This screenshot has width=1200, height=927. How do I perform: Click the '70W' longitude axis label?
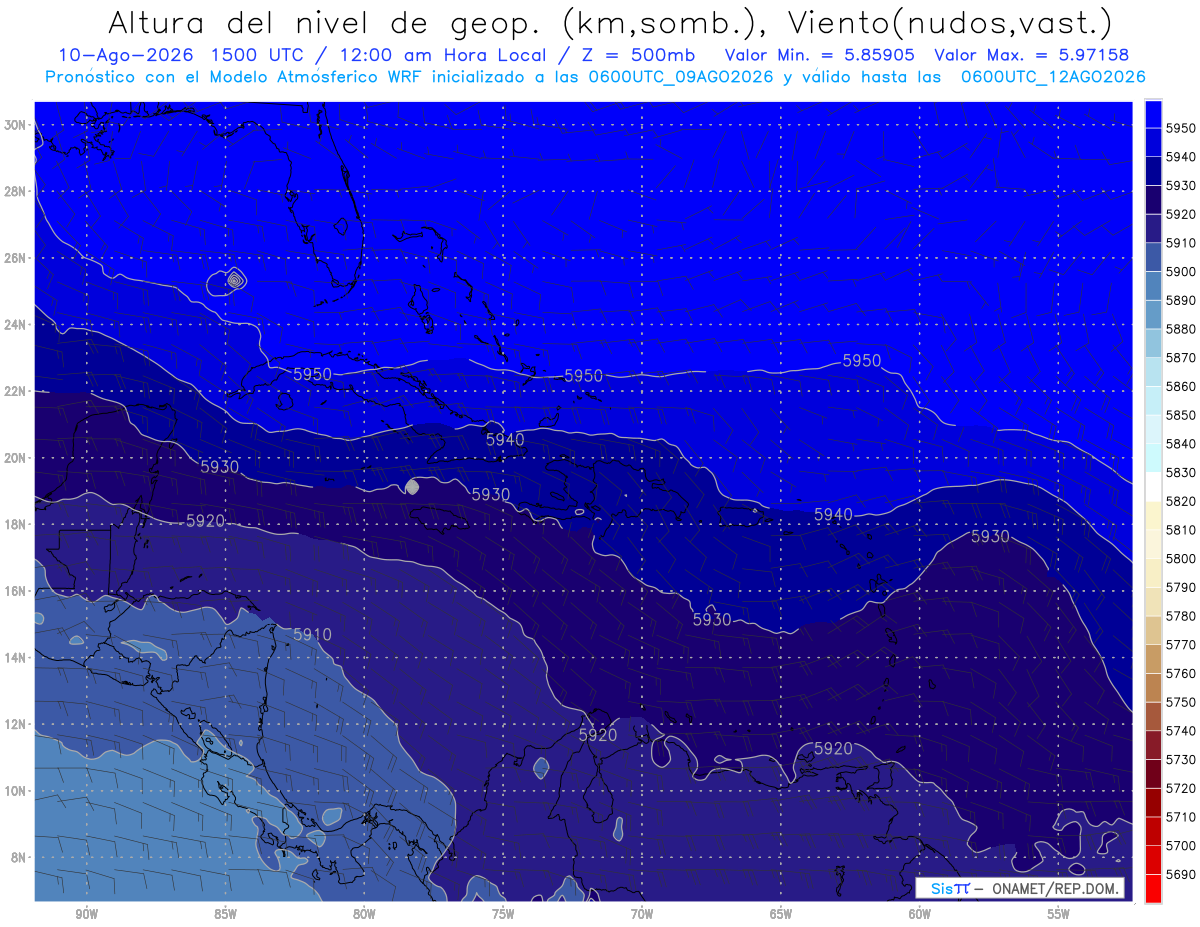642,915
